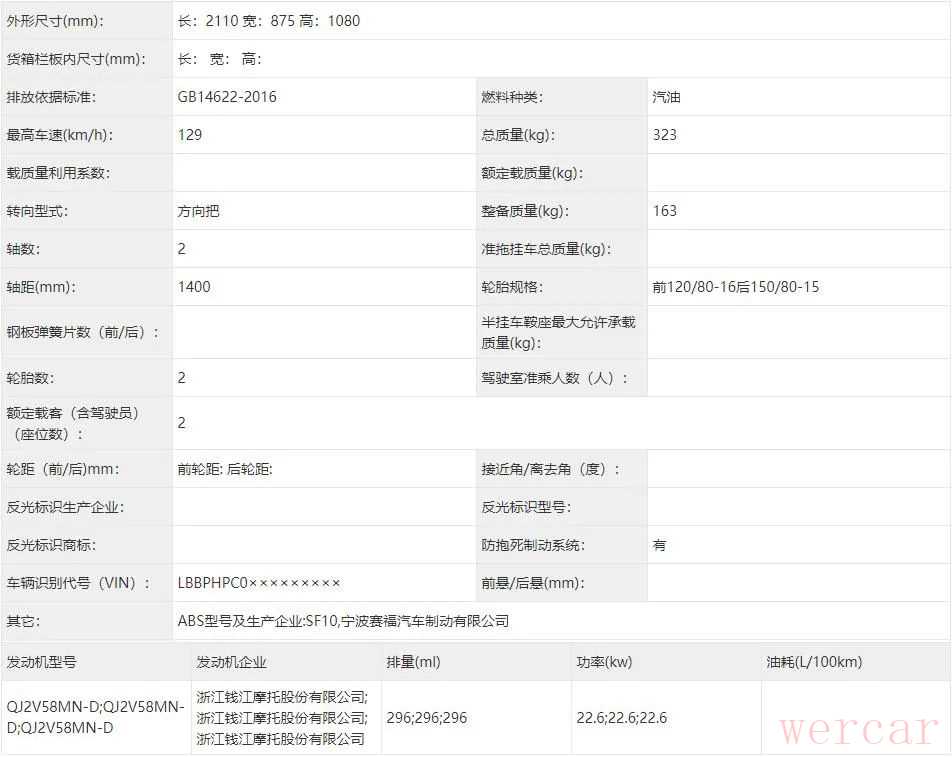Viewport: 952px width, 757px height.
Task: Click the 轮胎规格 label
Action: click(x=512, y=287)
